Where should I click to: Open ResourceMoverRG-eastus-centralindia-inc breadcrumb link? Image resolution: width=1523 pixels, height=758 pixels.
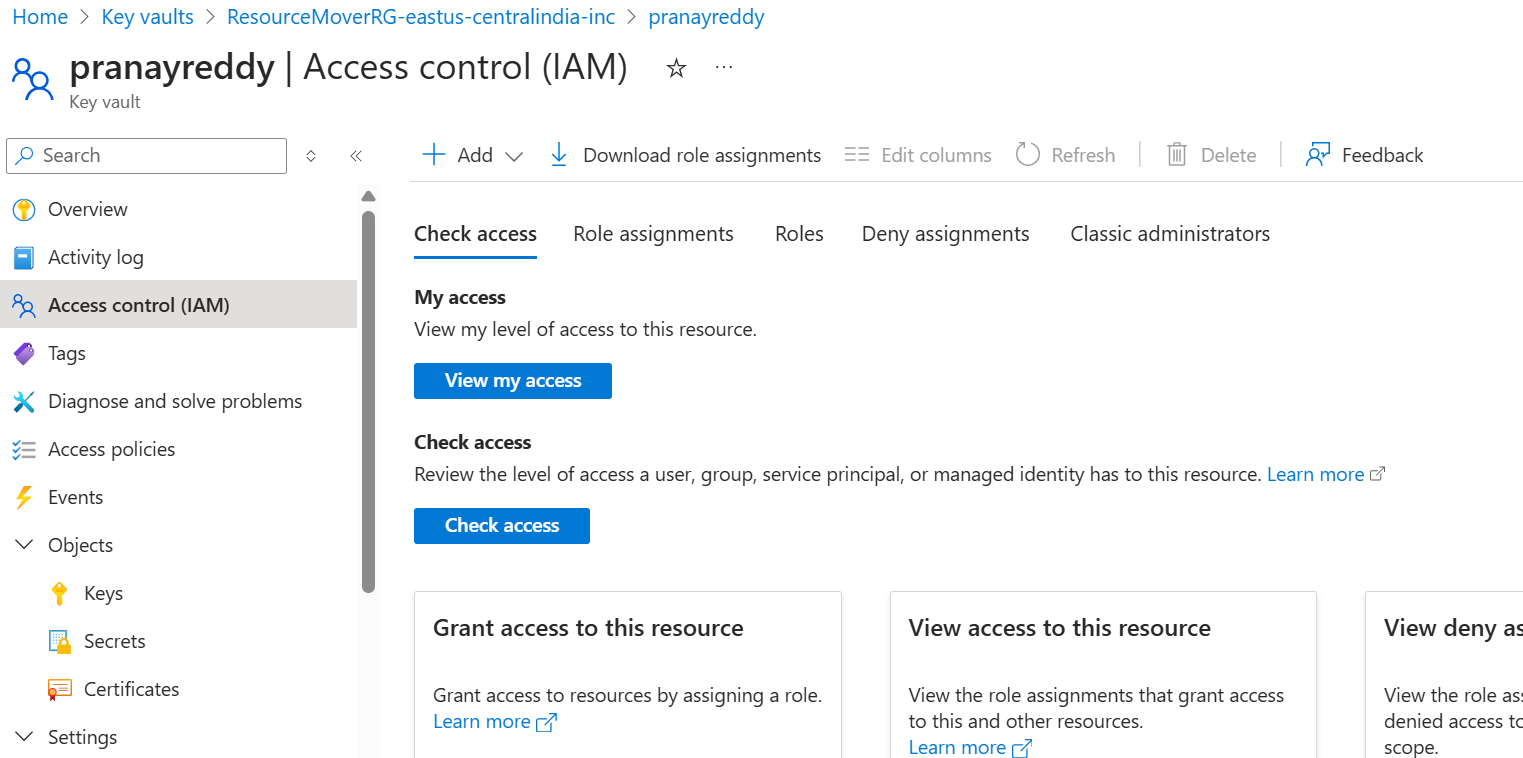point(421,17)
